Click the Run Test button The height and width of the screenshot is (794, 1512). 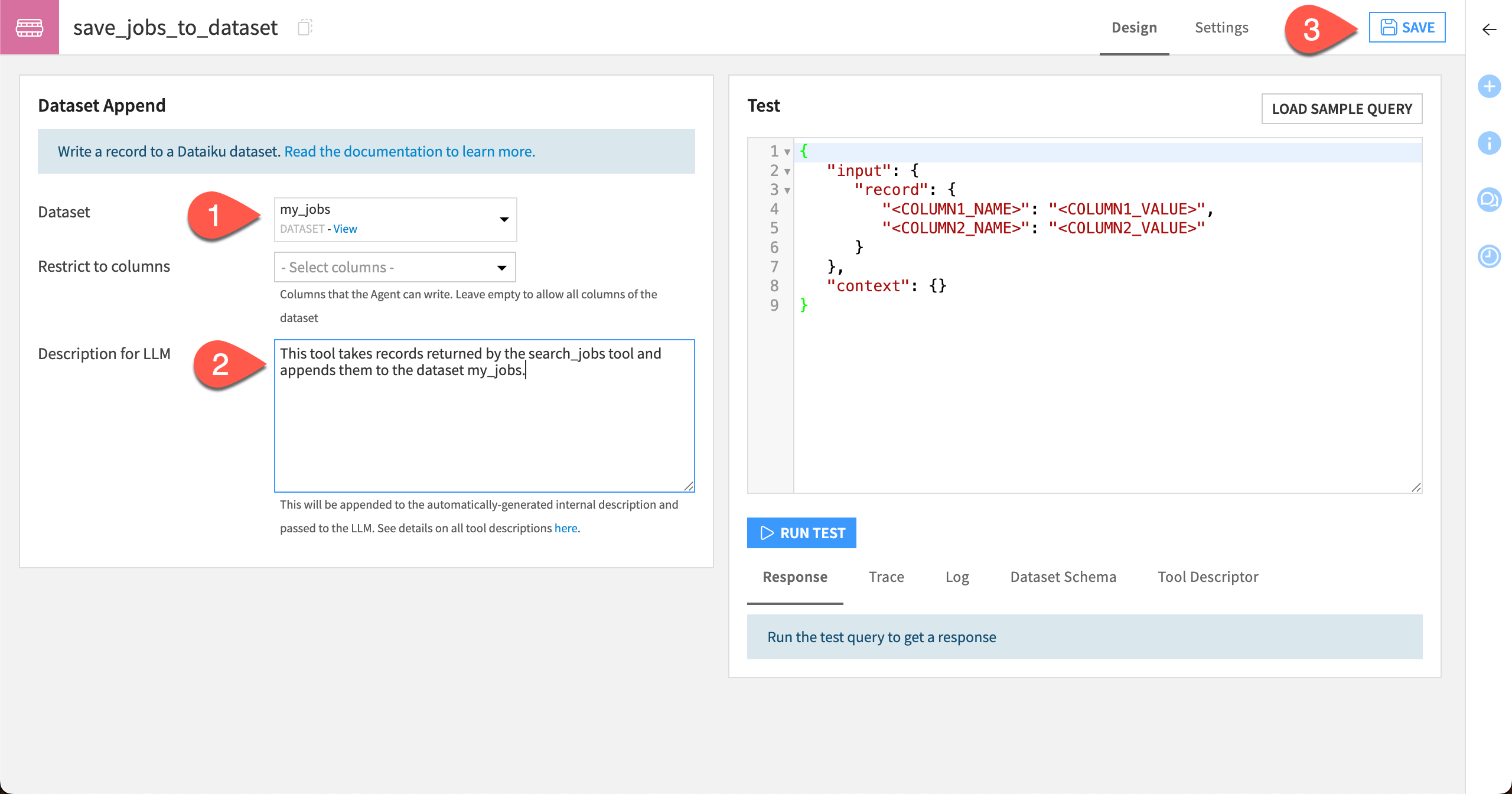pos(801,532)
